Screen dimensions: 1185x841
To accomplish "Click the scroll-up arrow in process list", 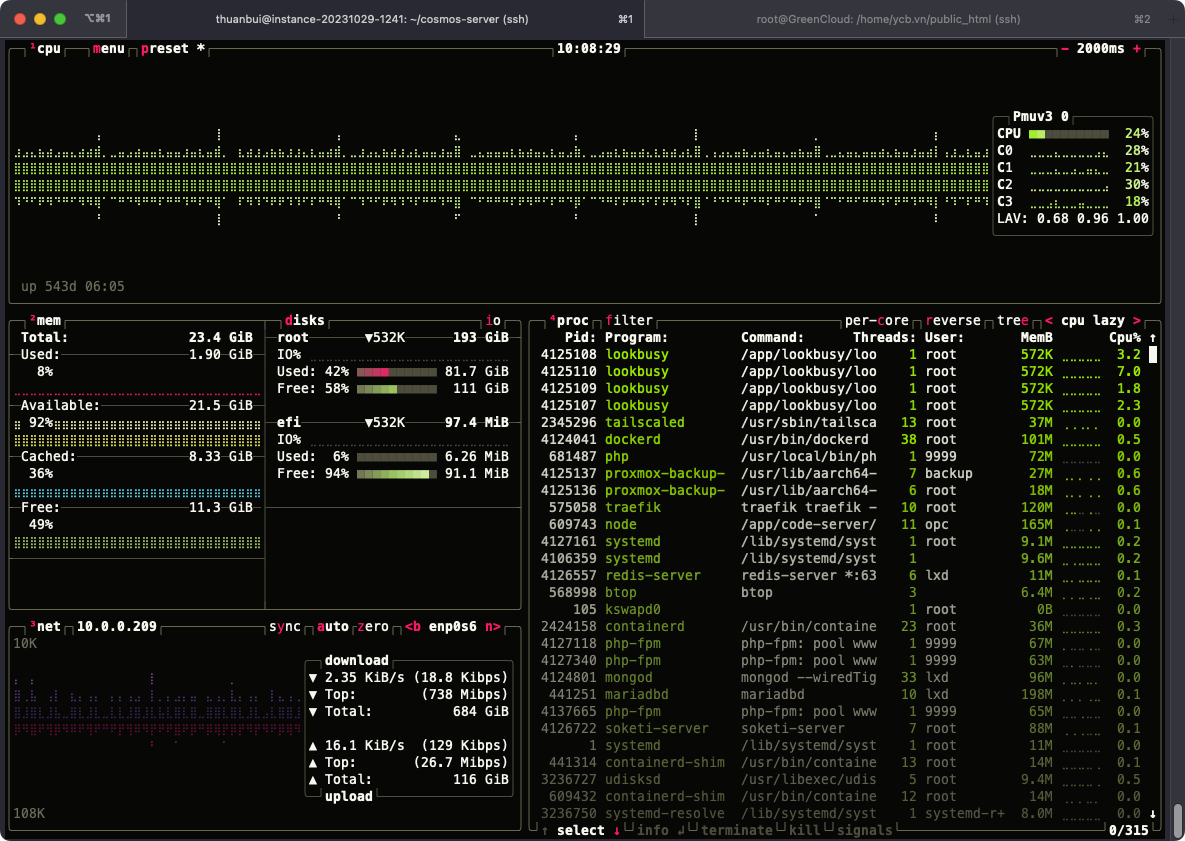I will (1152, 338).
